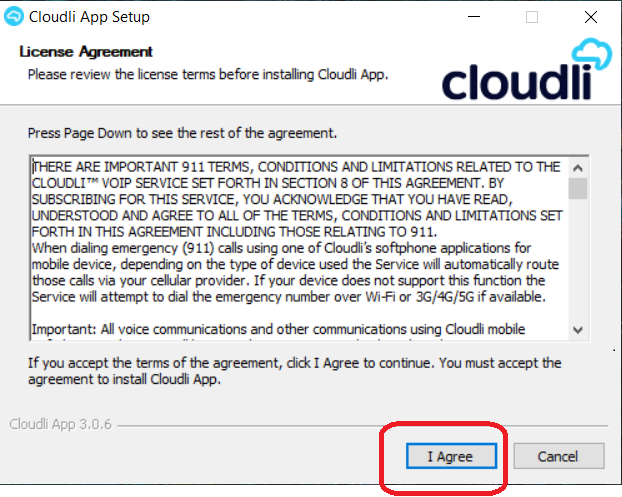Screen dimensions: 622x497
Task: Click the license scrollbar up arrow
Action: click(x=578, y=168)
